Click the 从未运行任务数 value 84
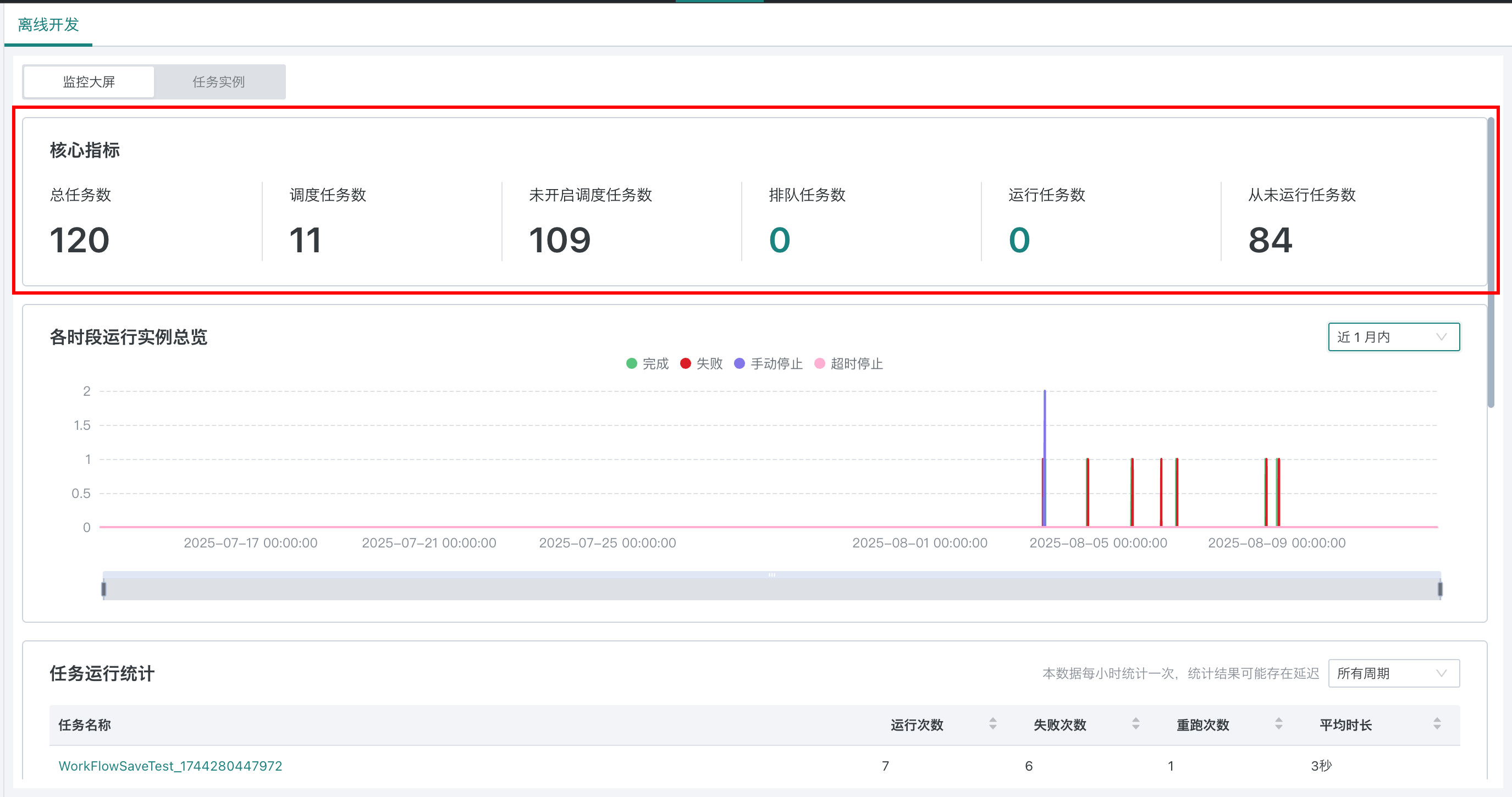 tap(1270, 240)
